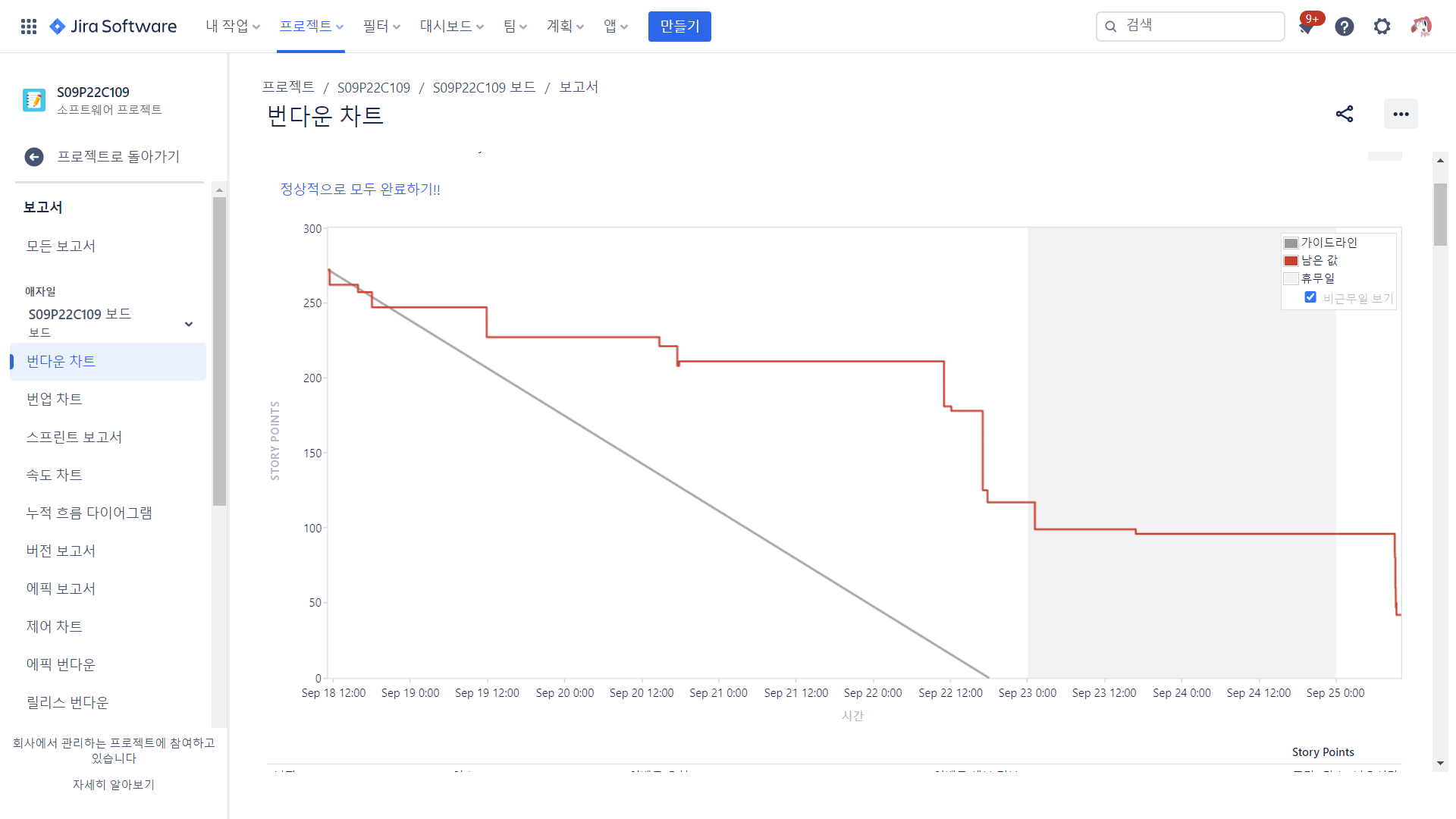
Task: Click the main scrollbar up arrow
Action: [1440, 160]
